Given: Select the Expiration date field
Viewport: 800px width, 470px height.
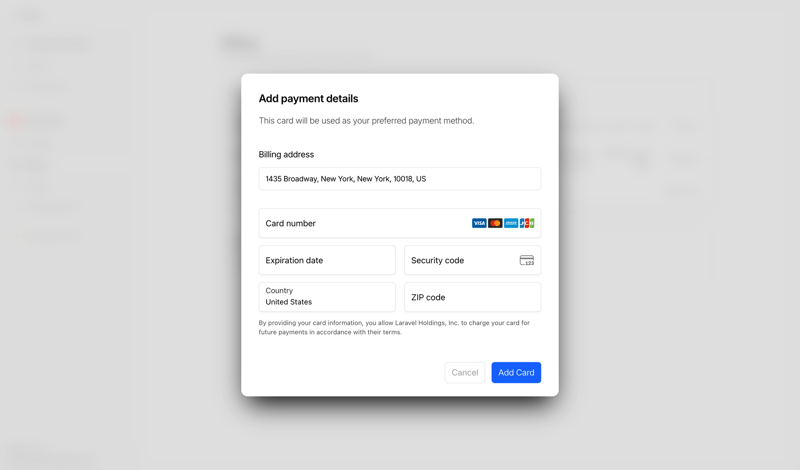Looking at the screenshot, I should click(x=327, y=260).
